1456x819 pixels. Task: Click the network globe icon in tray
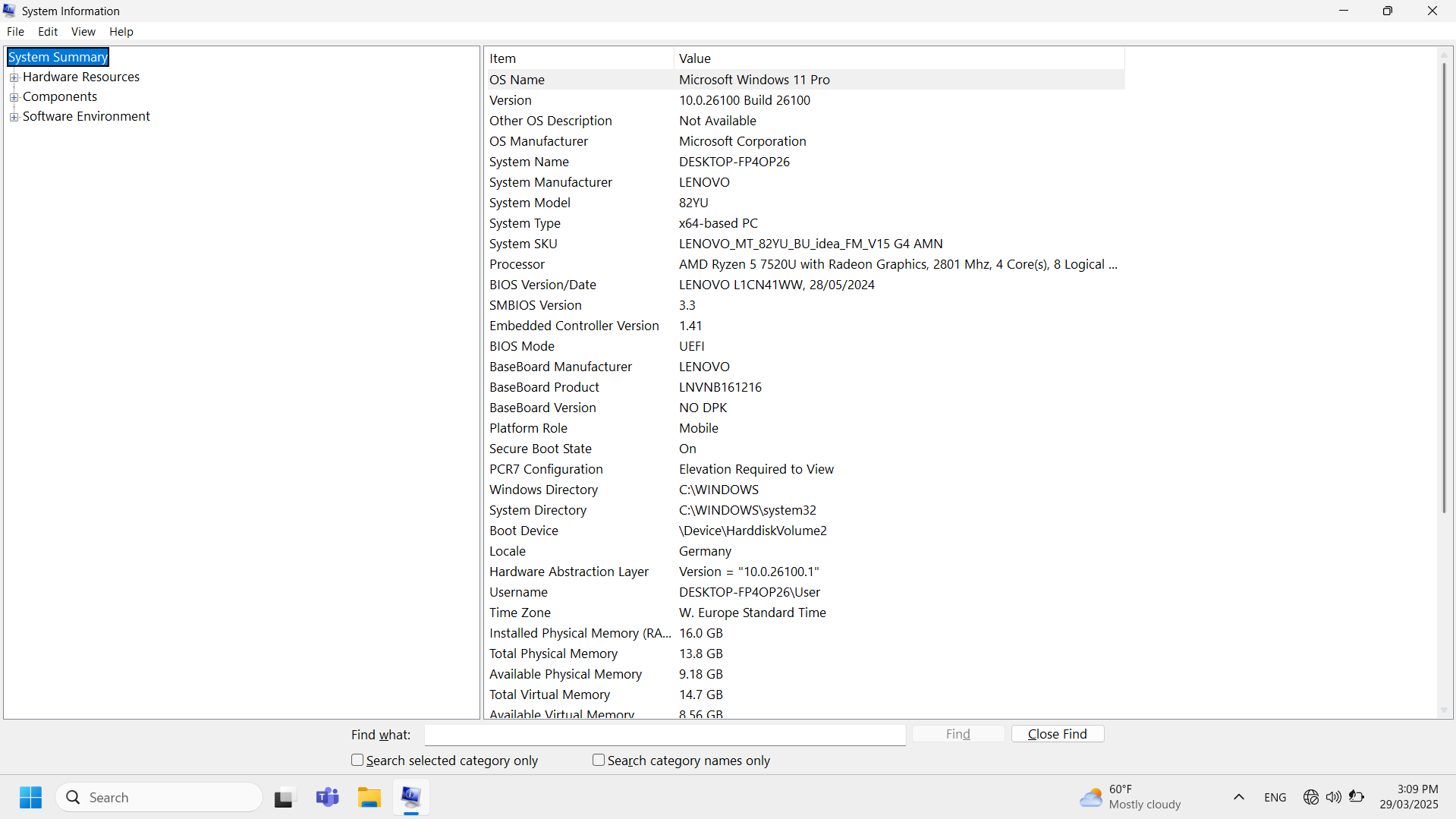tap(1310, 797)
